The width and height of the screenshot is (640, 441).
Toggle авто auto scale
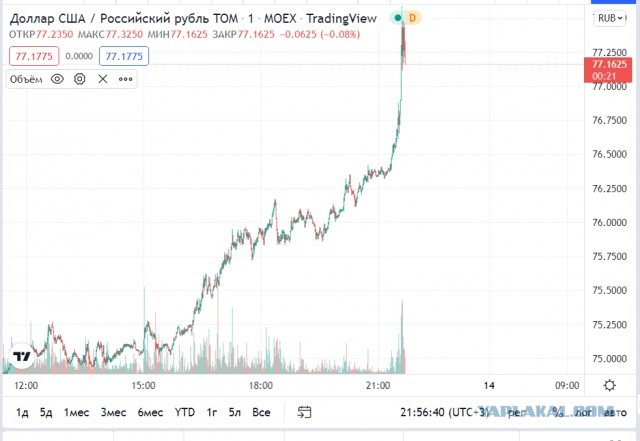[615, 412]
